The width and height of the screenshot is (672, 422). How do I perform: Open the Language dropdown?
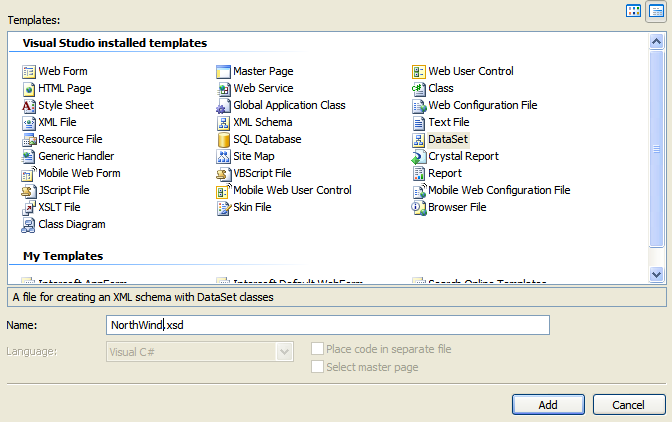tap(284, 351)
